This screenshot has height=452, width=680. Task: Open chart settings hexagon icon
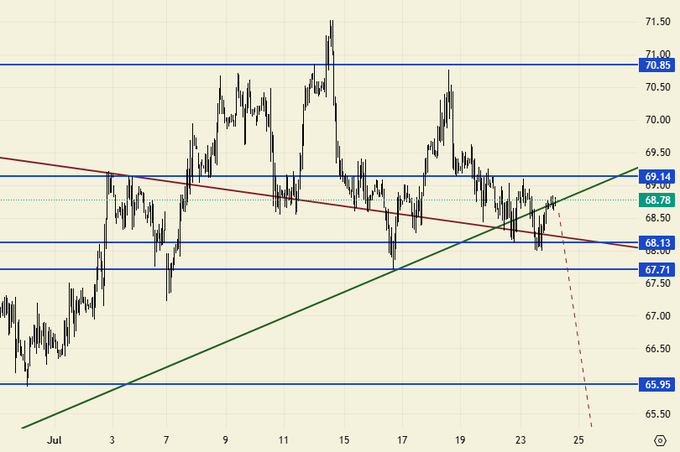click(660, 440)
